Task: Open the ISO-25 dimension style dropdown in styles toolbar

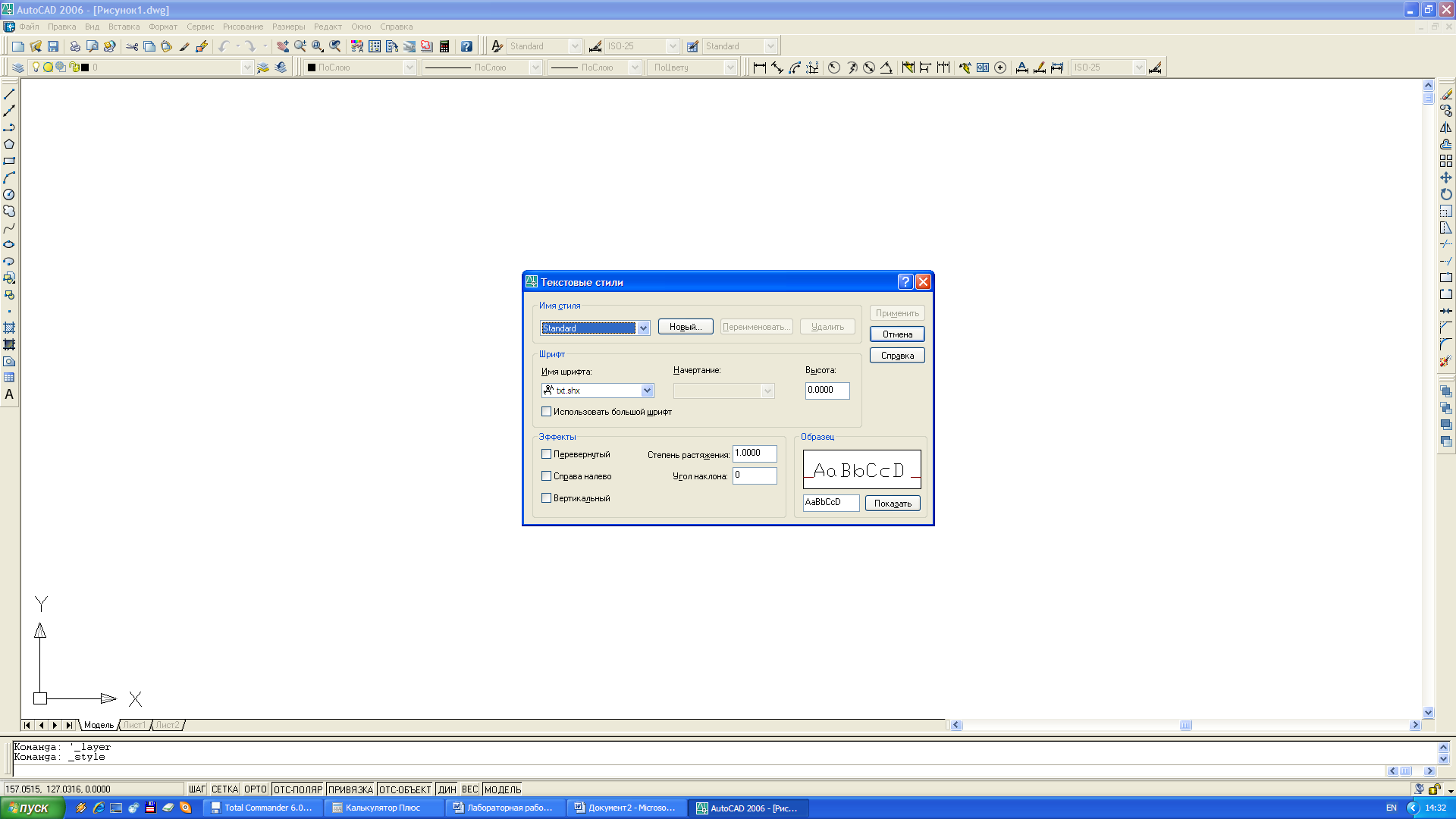Action: (672, 46)
